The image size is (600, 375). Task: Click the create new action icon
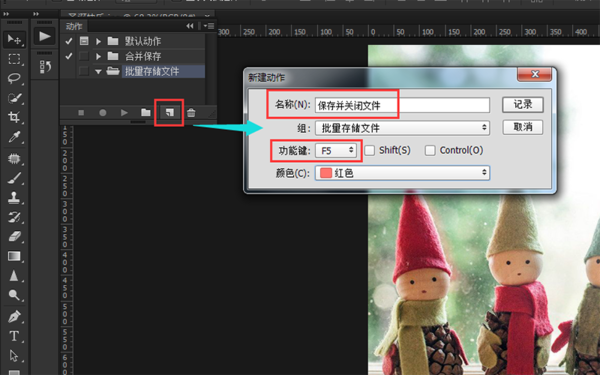170,112
